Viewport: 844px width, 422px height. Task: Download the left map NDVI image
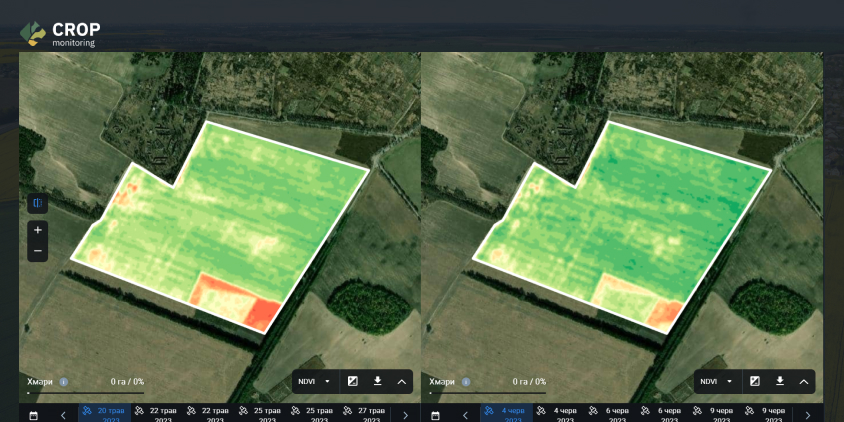click(x=377, y=381)
